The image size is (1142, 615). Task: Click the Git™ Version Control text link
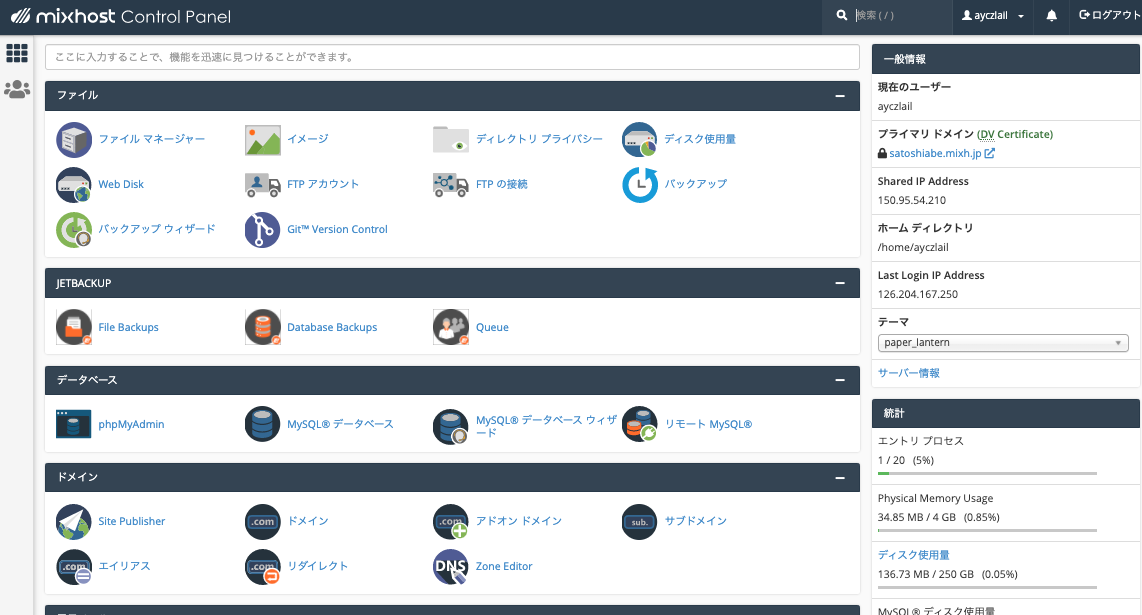337,230
